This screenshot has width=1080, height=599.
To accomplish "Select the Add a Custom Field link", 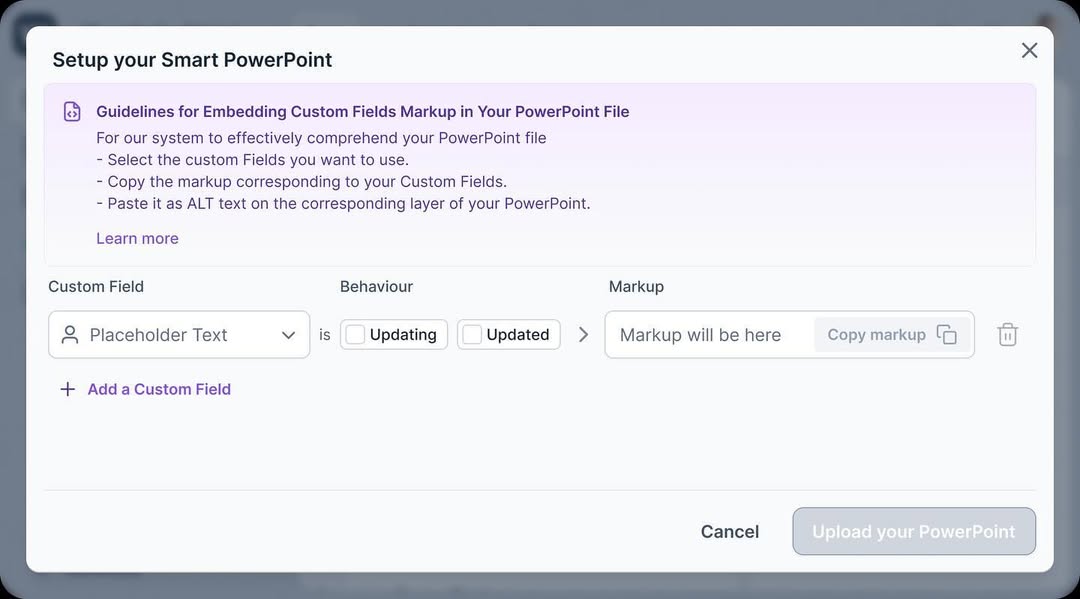I will point(159,389).
